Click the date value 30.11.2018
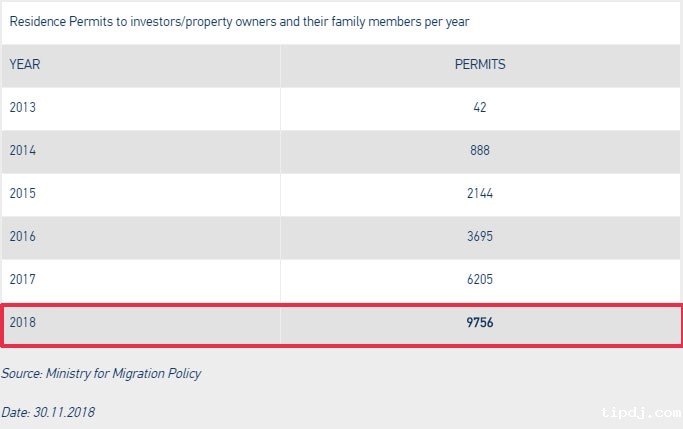The image size is (683, 429). 64,412
